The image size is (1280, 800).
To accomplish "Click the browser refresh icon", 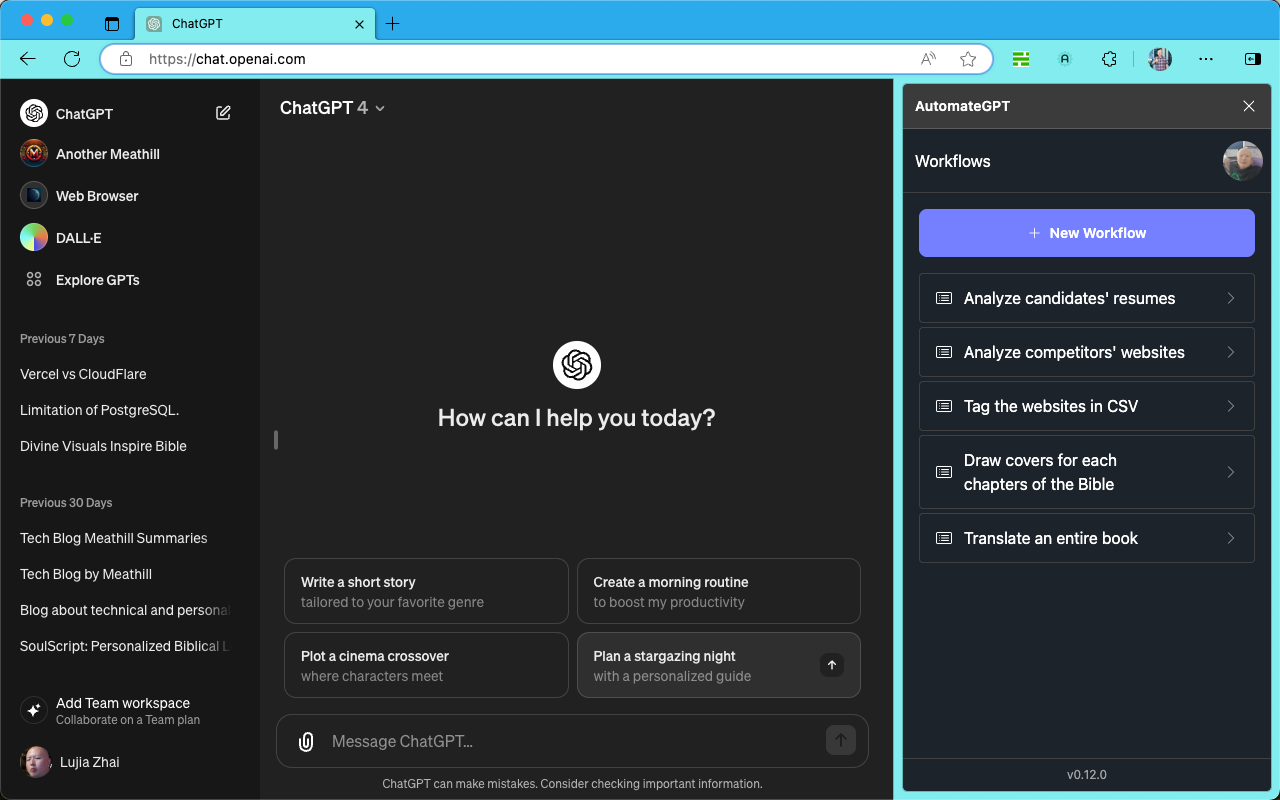I will pos(72,59).
